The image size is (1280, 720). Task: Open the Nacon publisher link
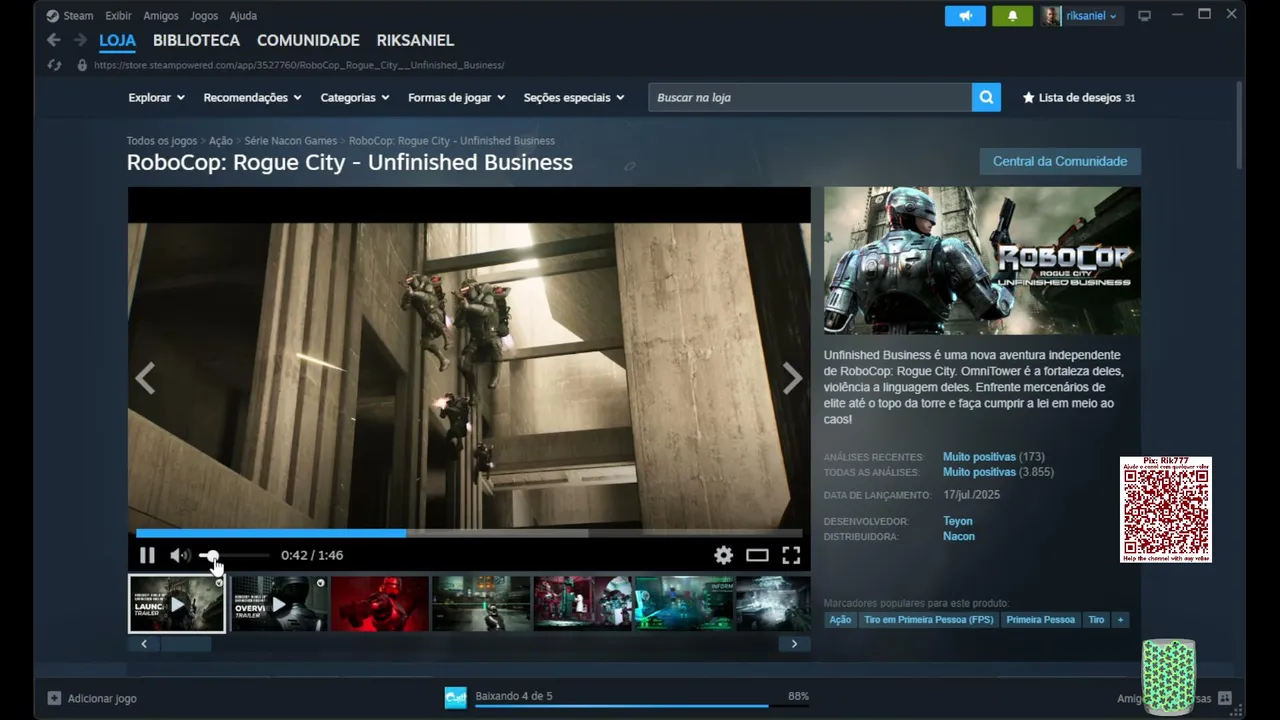pyautogui.click(x=958, y=536)
